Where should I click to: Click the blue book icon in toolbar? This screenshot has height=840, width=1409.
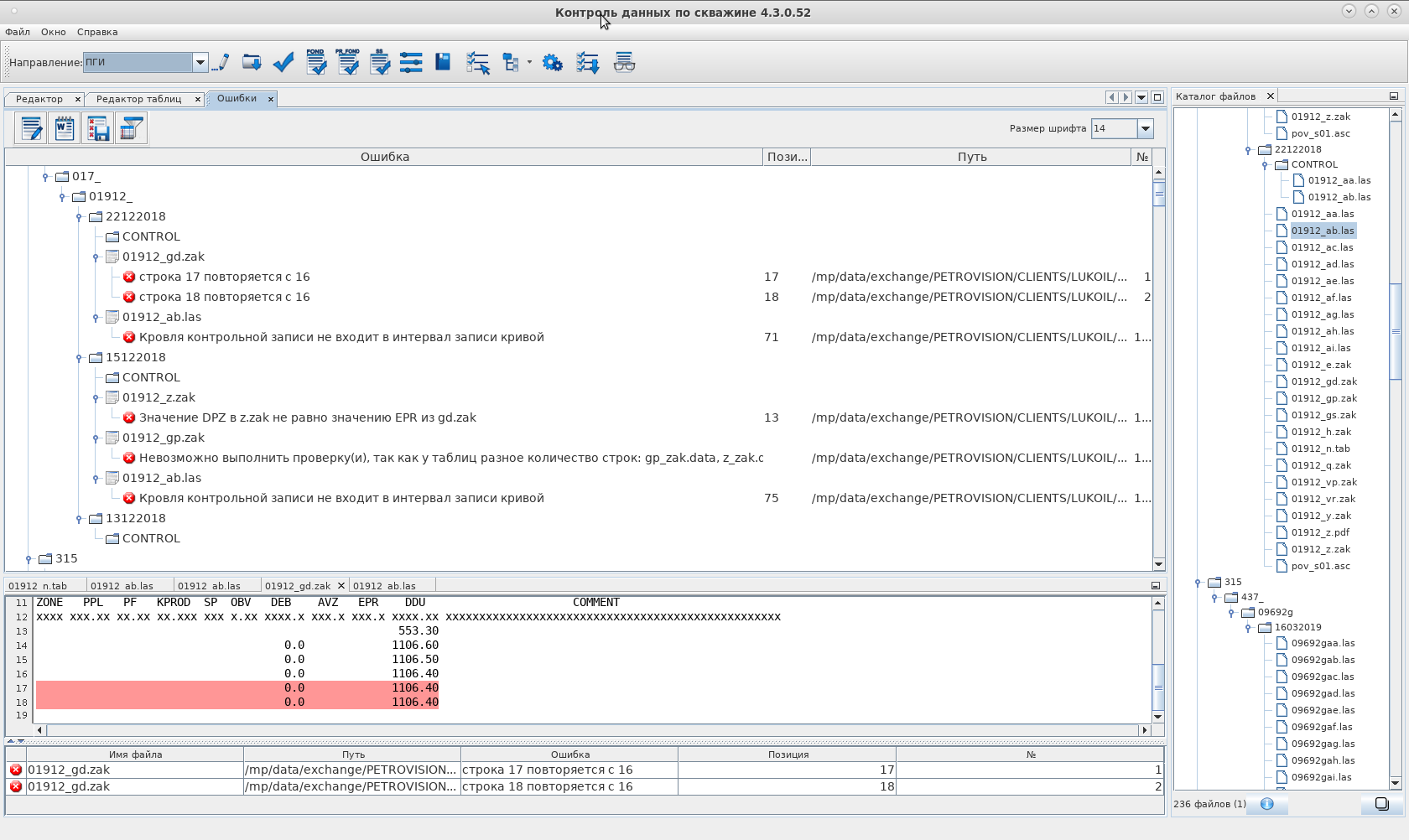443,62
